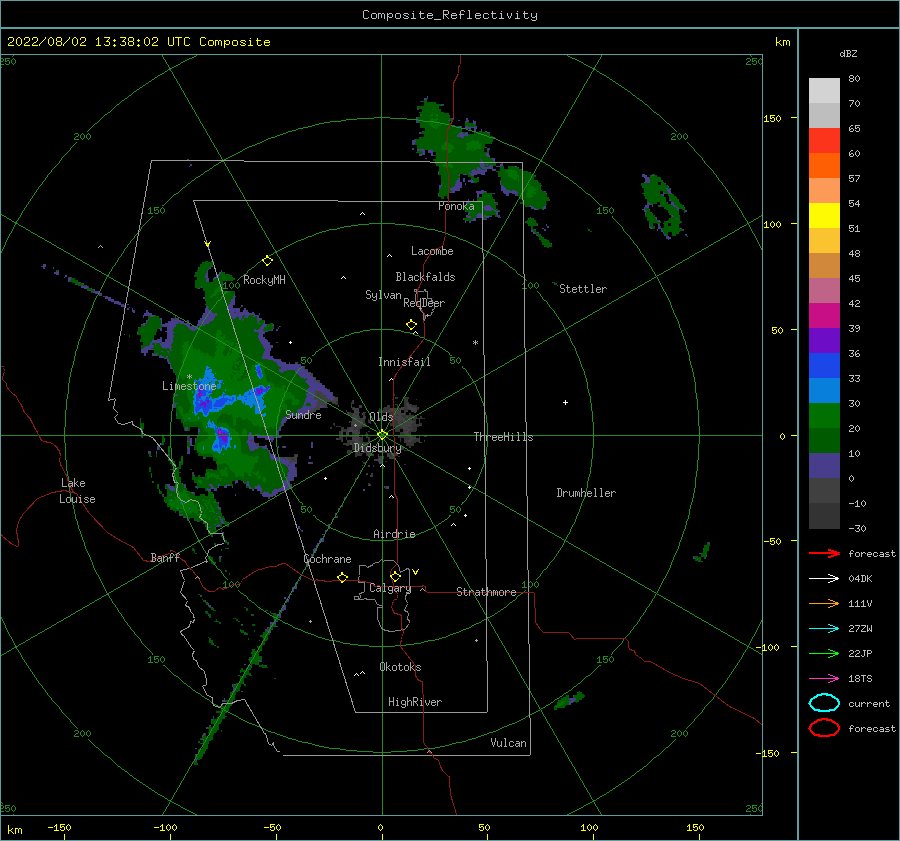The height and width of the screenshot is (841, 900).
Task: Click the green 22JP arrow icon
Action: pos(824,653)
